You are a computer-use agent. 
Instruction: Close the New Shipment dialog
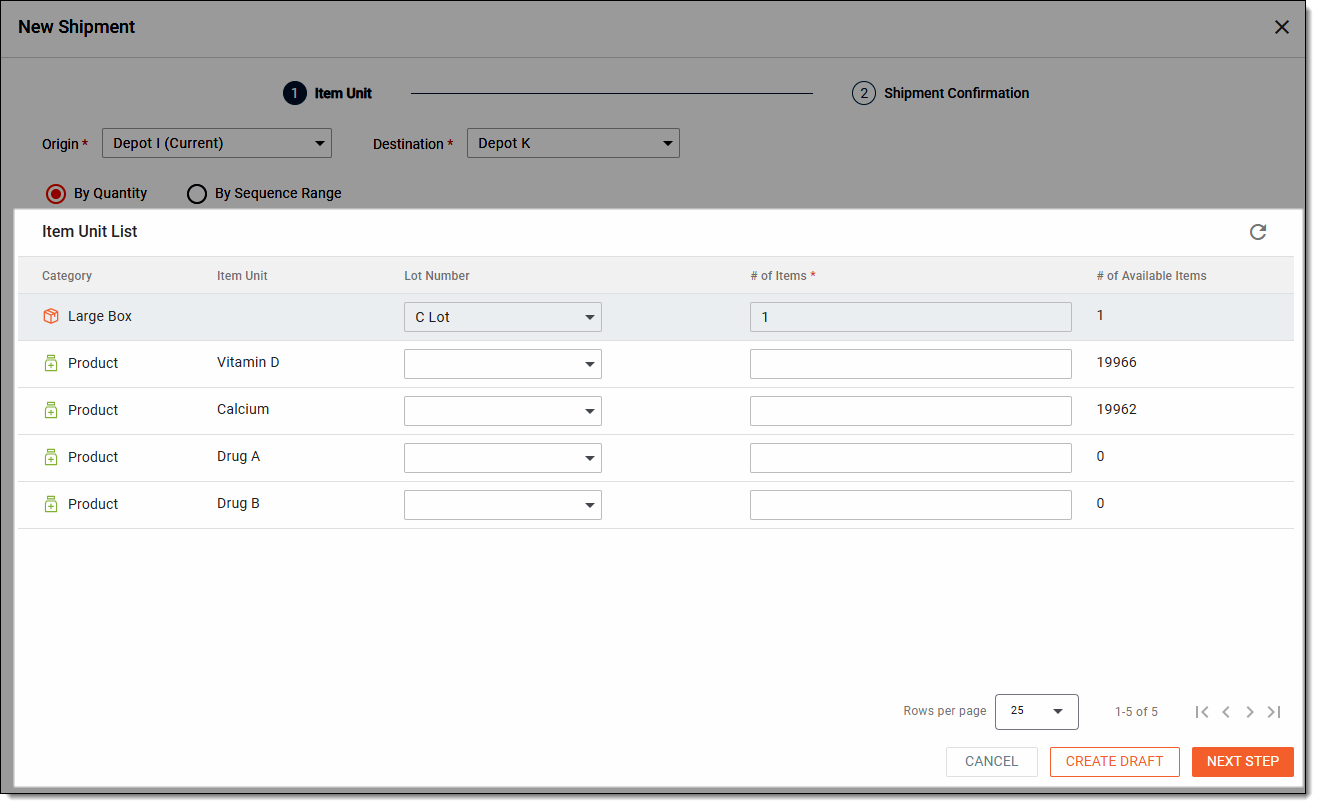(1282, 27)
